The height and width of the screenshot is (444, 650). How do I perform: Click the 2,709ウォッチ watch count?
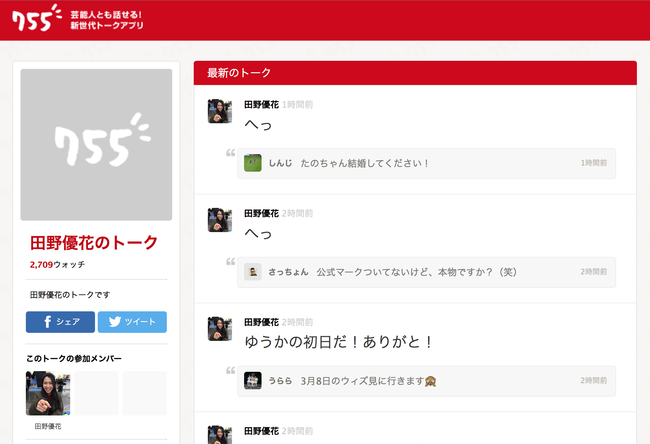(x=57, y=264)
